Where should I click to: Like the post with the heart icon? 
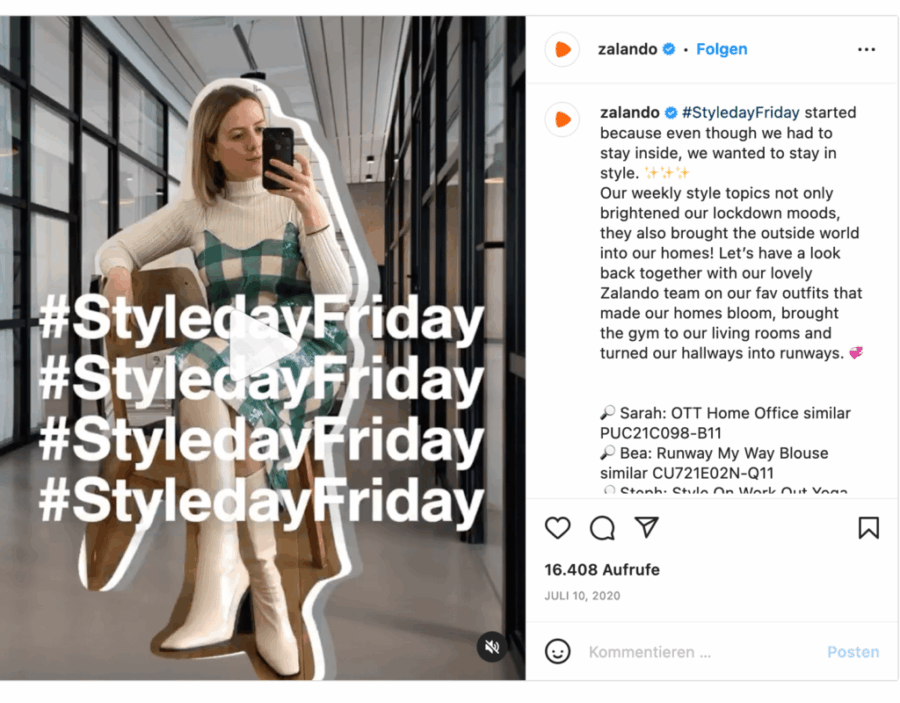[x=557, y=528]
